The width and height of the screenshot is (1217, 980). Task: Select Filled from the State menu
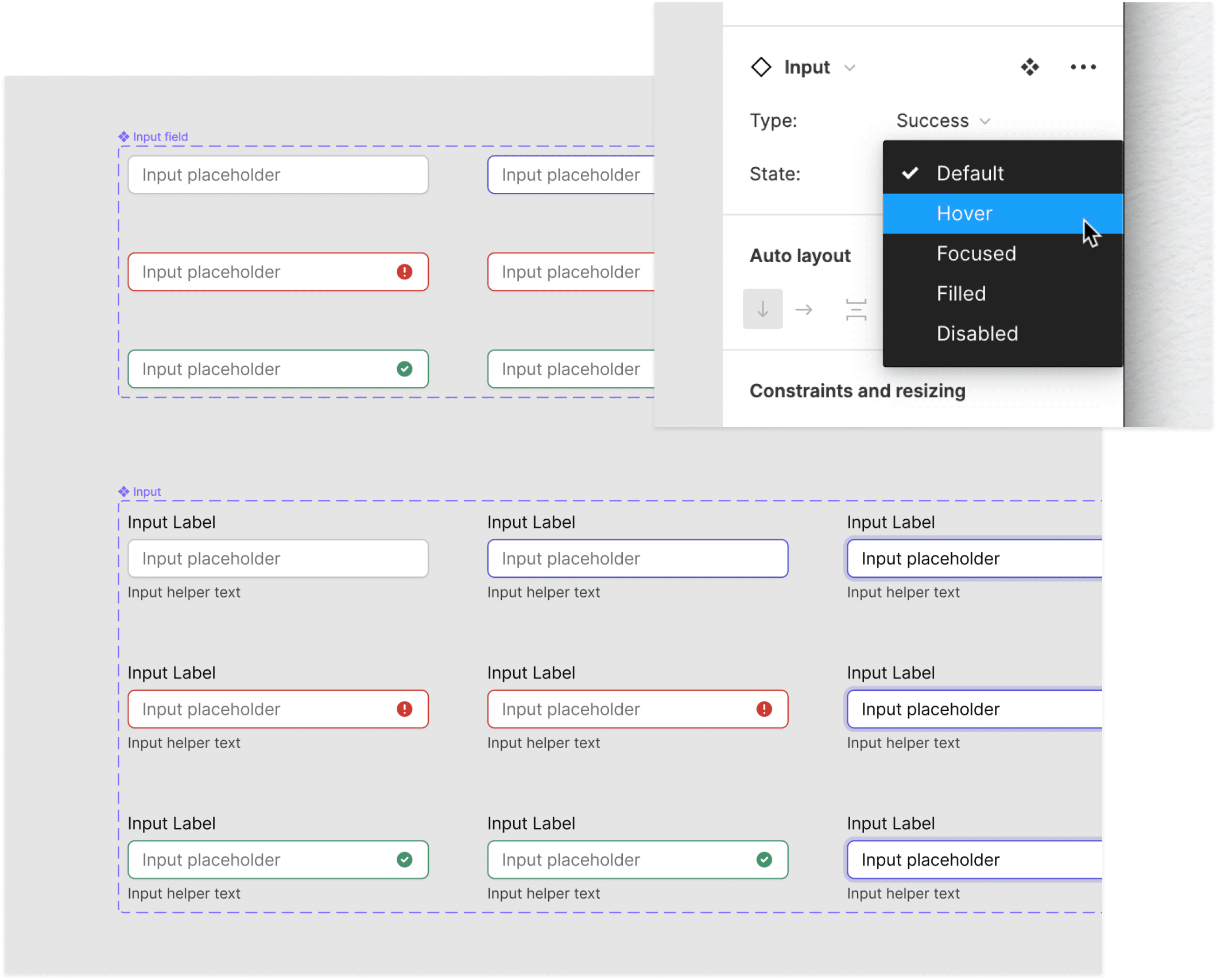[x=960, y=293]
